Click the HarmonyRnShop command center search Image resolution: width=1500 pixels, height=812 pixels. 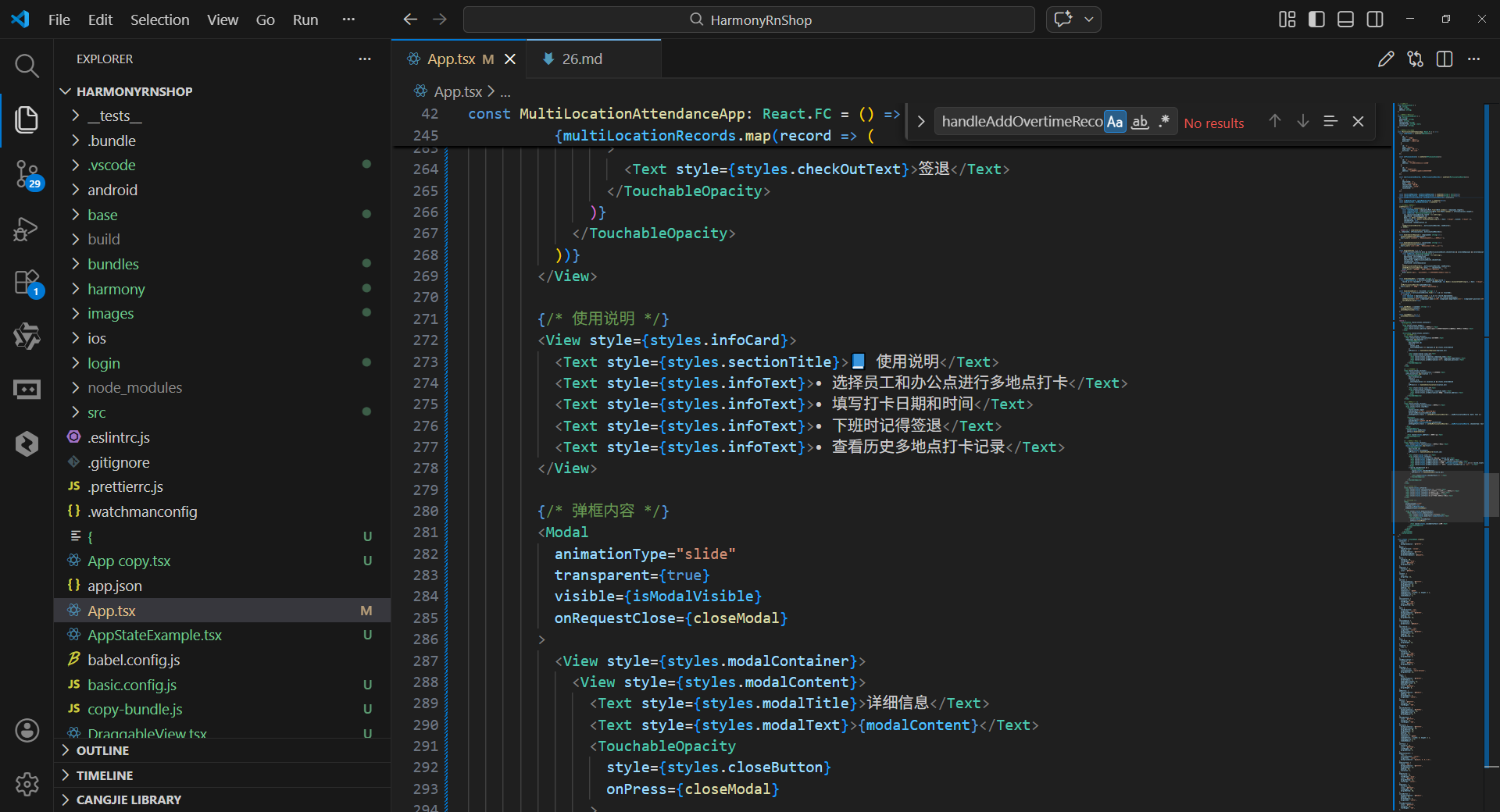point(749,20)
